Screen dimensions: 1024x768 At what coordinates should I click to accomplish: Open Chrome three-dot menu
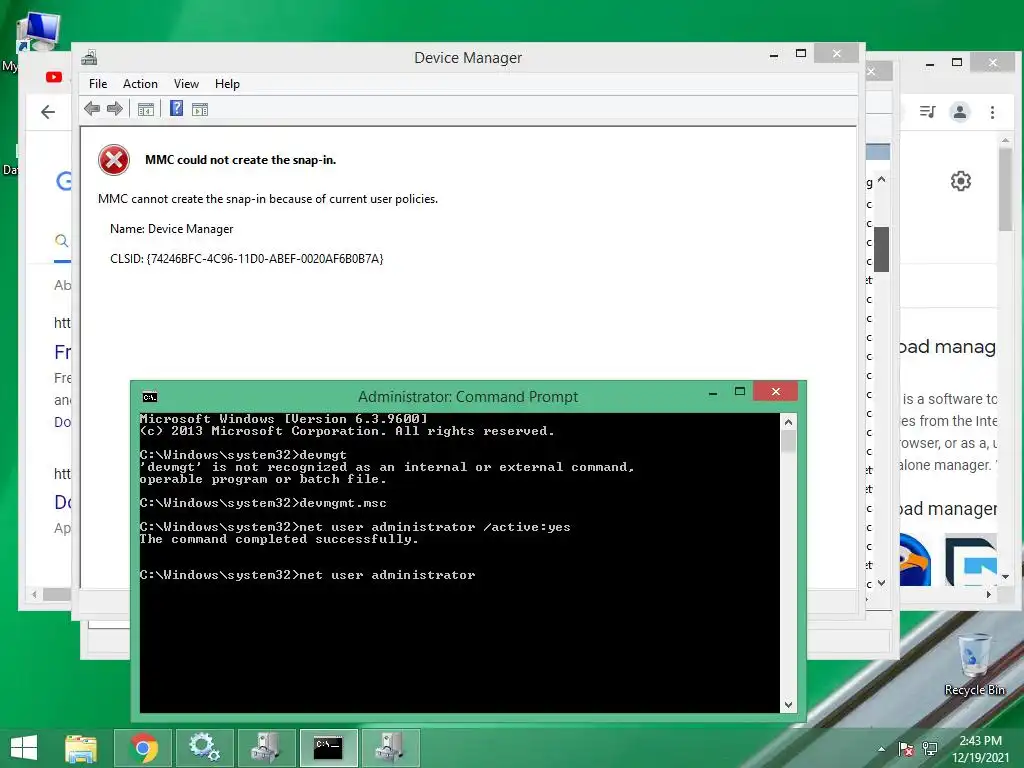(992, 112)
